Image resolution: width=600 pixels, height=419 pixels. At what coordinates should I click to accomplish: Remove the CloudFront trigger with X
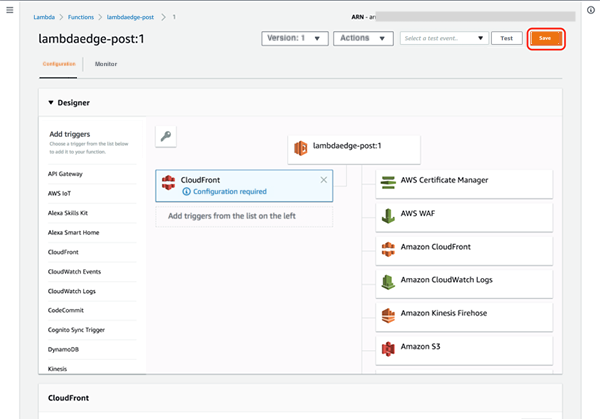point(324,180)
